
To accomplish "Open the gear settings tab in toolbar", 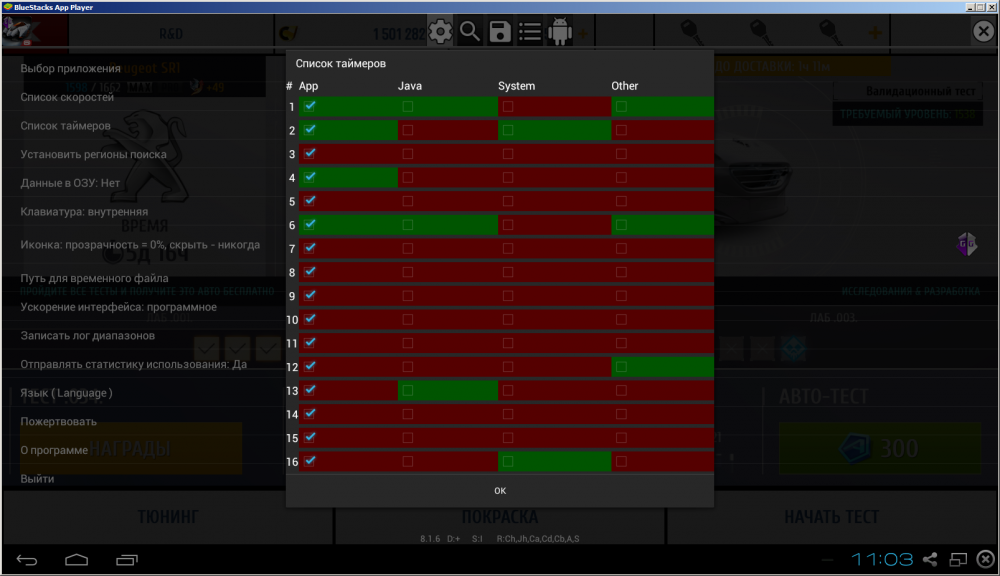I will click(x=441, y=32).
